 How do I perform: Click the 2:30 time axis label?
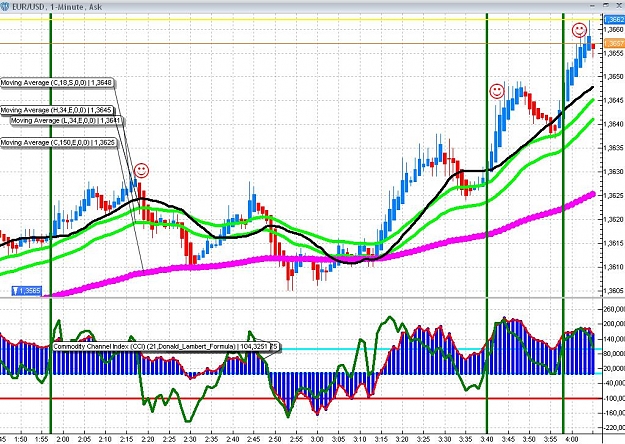190,439
